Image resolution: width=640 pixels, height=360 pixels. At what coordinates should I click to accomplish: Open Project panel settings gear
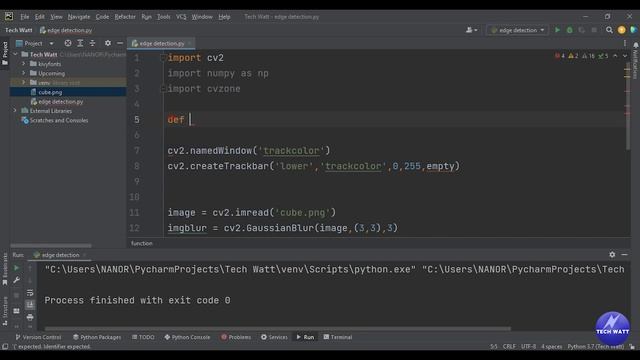[x=108, y=43]
